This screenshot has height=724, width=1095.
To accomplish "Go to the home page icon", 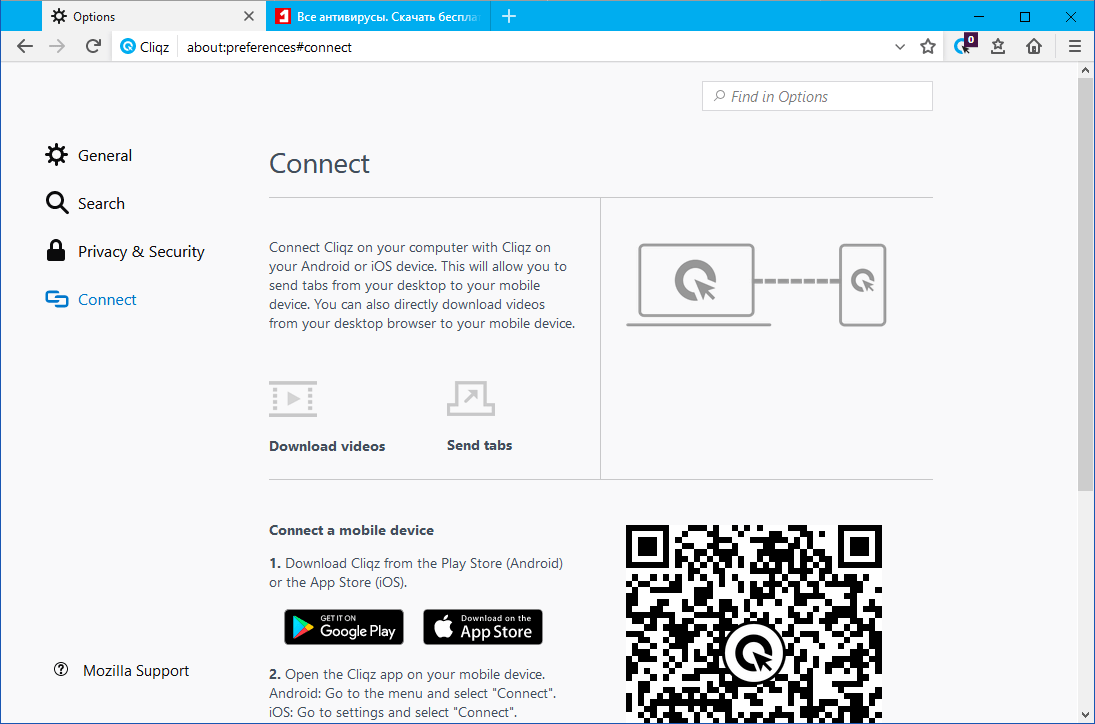I will (1034, 47).
